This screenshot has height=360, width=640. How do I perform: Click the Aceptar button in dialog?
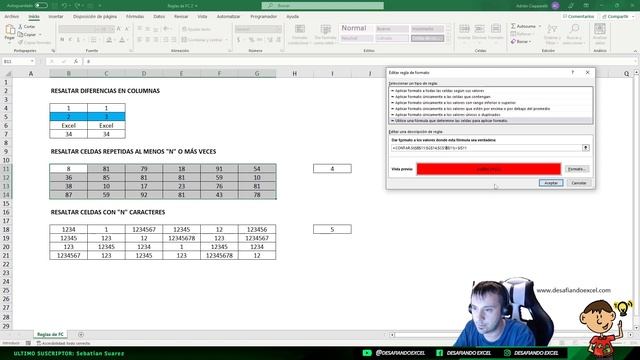[x=551, y=183]
